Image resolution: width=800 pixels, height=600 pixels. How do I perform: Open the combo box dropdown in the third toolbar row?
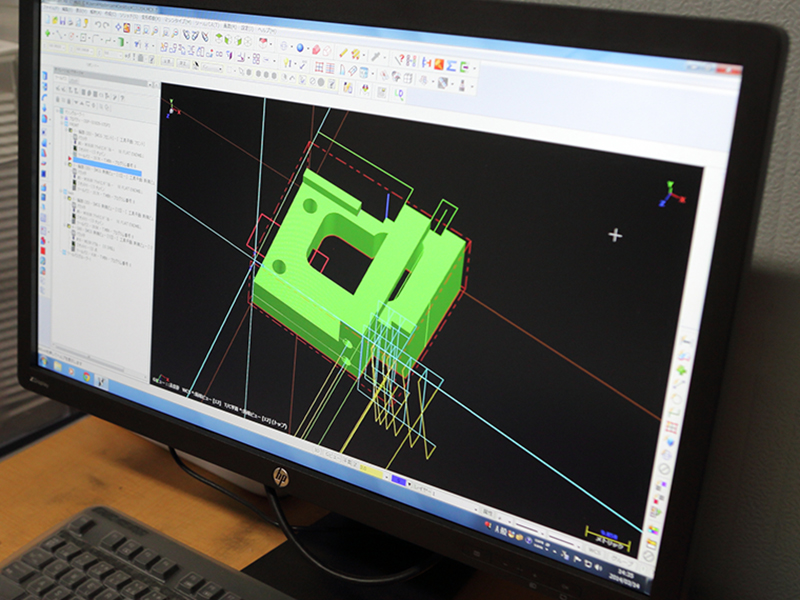[x=220, y=69]
